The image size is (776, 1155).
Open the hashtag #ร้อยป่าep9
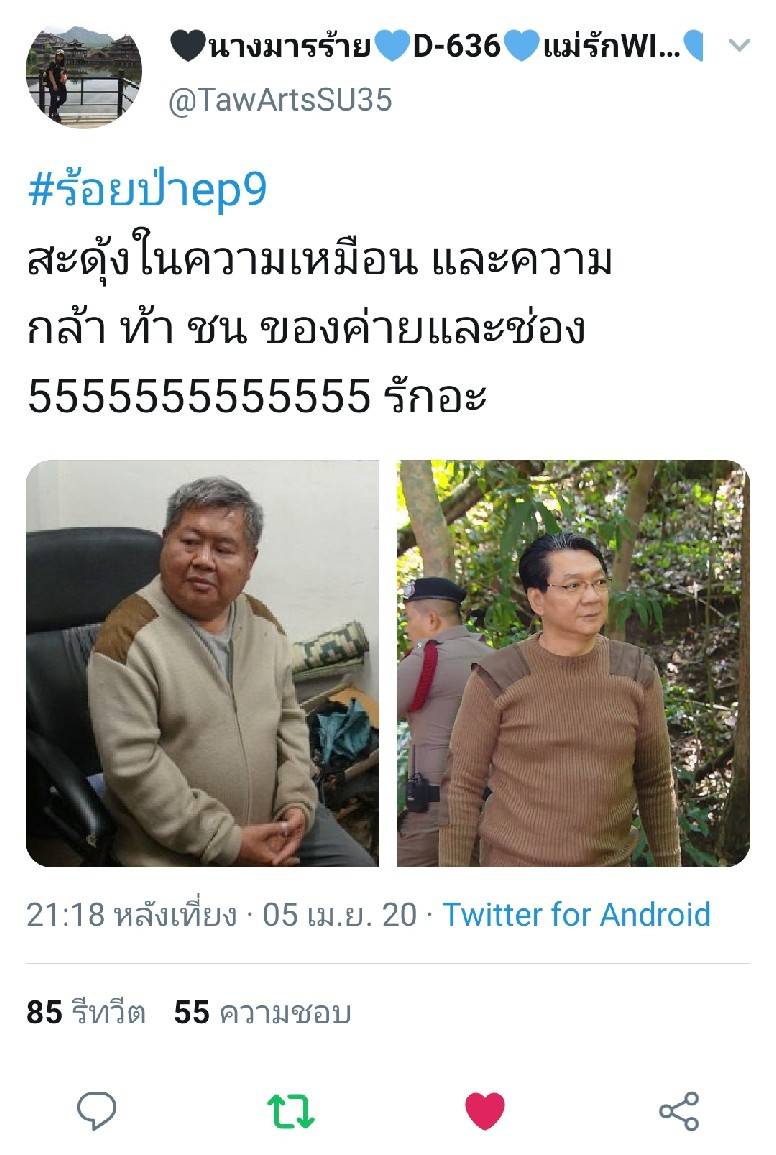[147, 190]
